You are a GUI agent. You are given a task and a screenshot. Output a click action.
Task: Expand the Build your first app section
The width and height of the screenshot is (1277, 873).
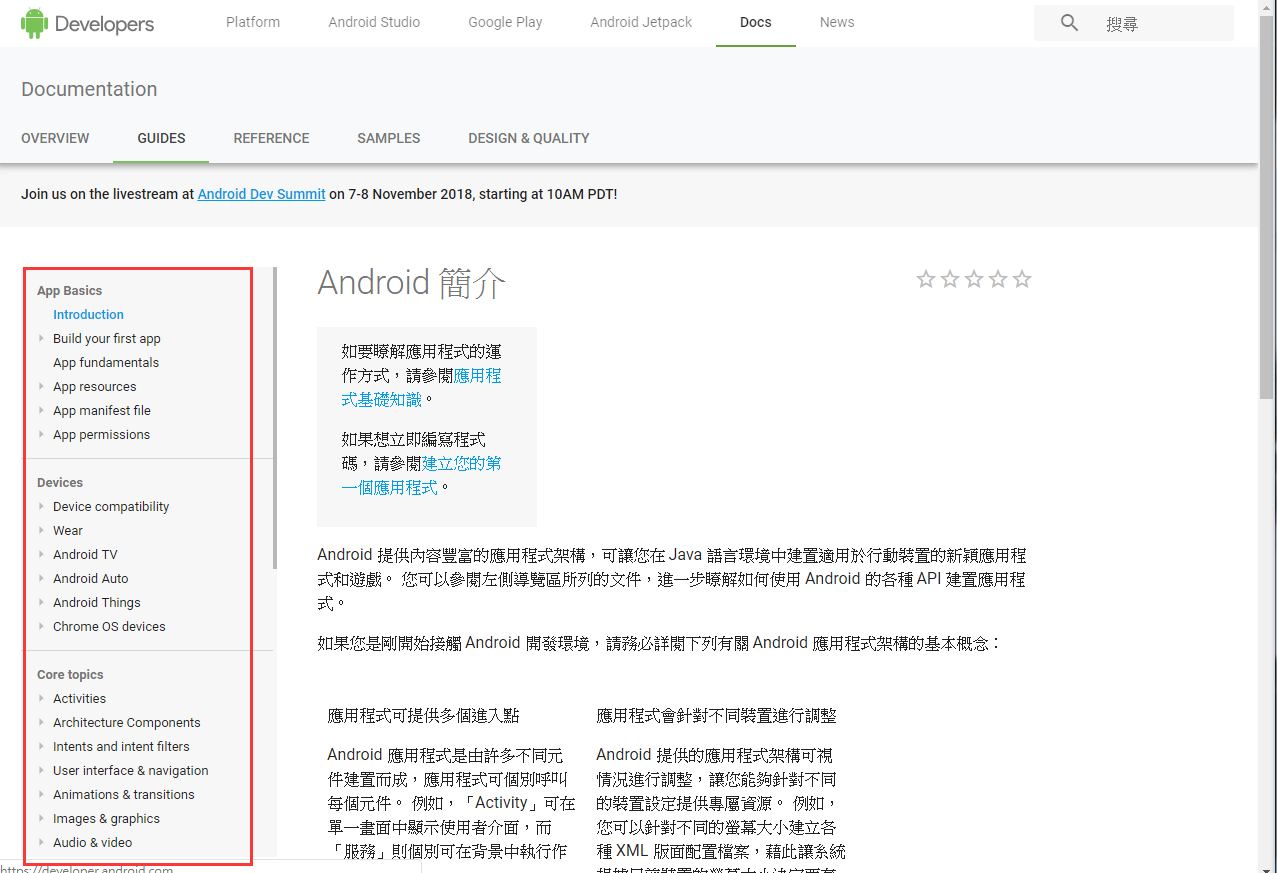click(x=41, y=338)
